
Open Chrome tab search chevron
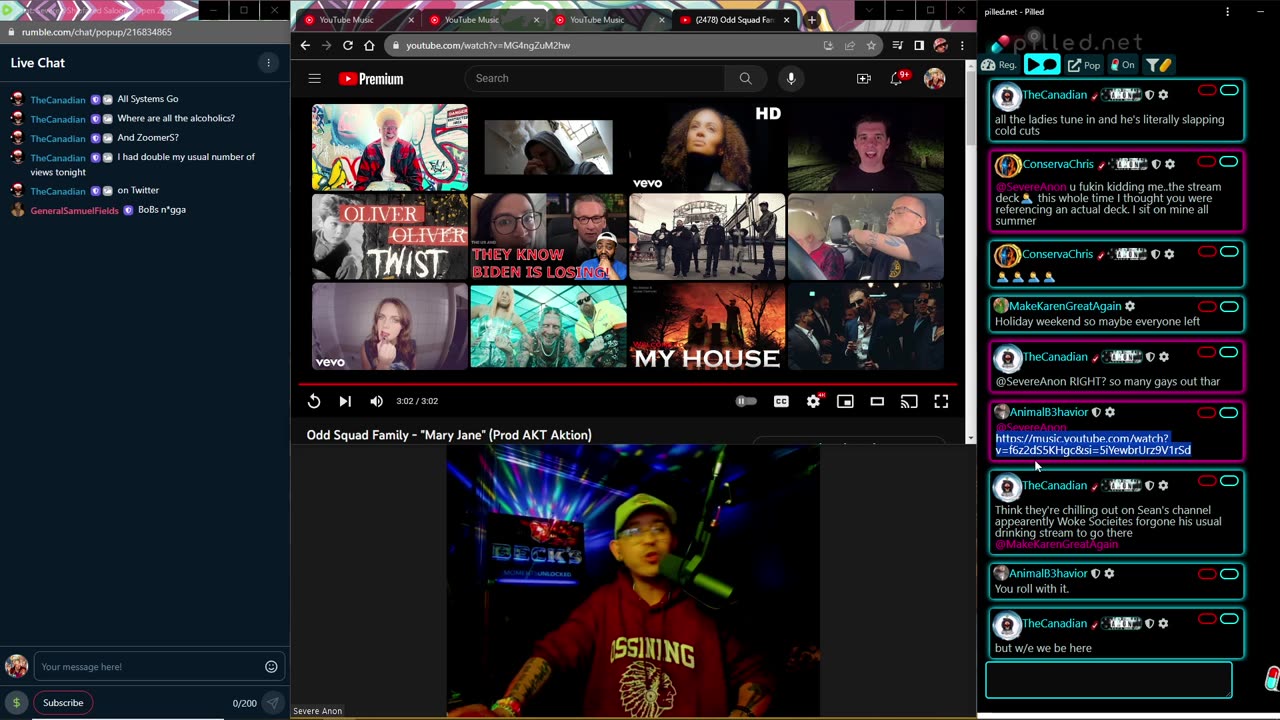pos(868,10)
